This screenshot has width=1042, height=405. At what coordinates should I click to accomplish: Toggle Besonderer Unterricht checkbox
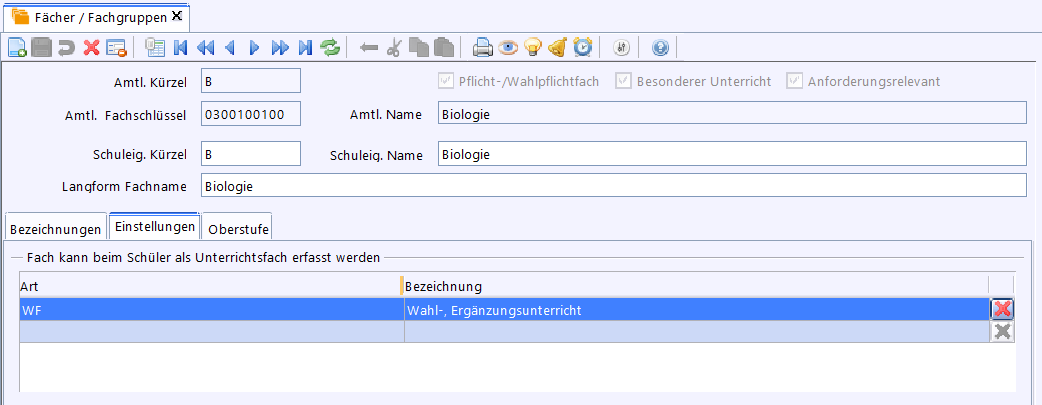click(623, 81)
